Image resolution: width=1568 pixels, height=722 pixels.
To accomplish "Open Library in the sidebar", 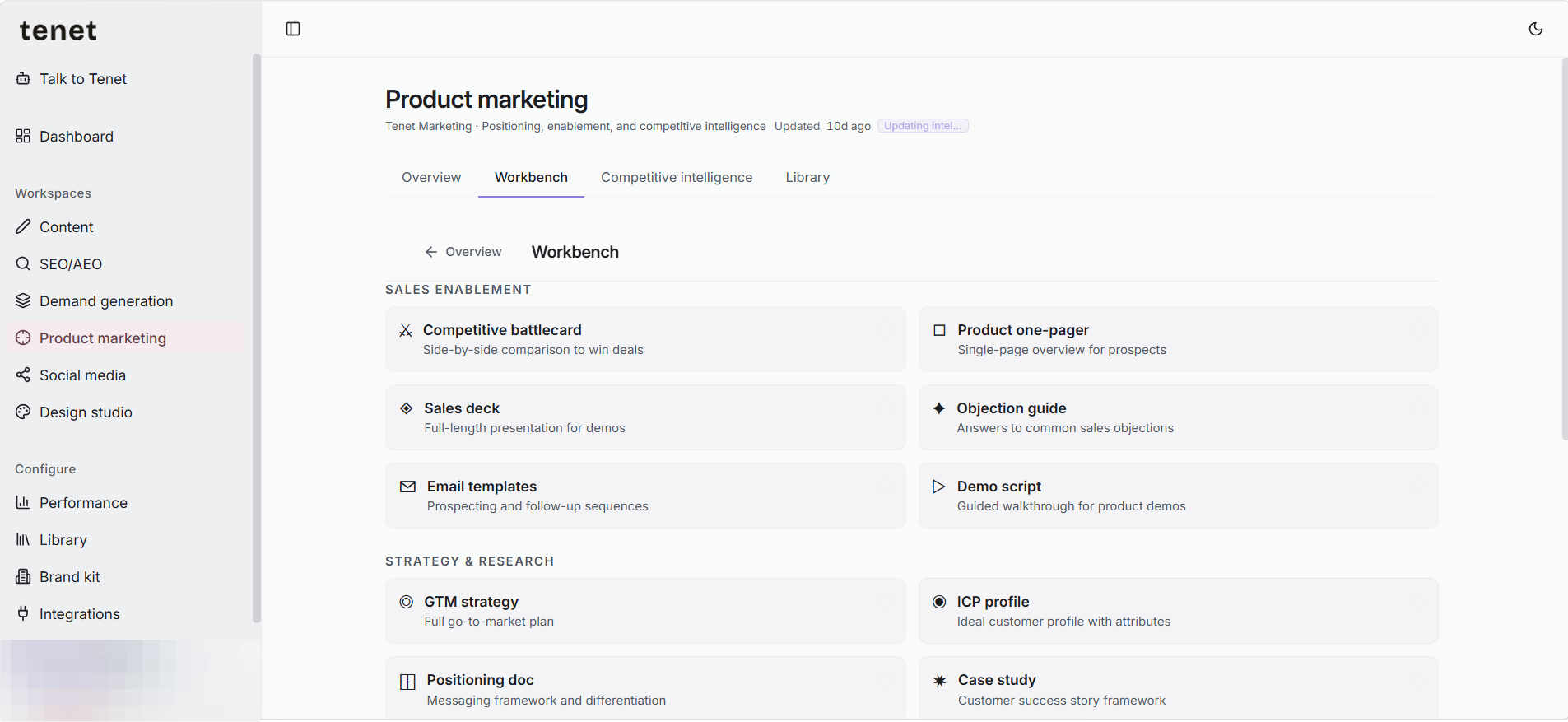I will (x=123, y=540).
